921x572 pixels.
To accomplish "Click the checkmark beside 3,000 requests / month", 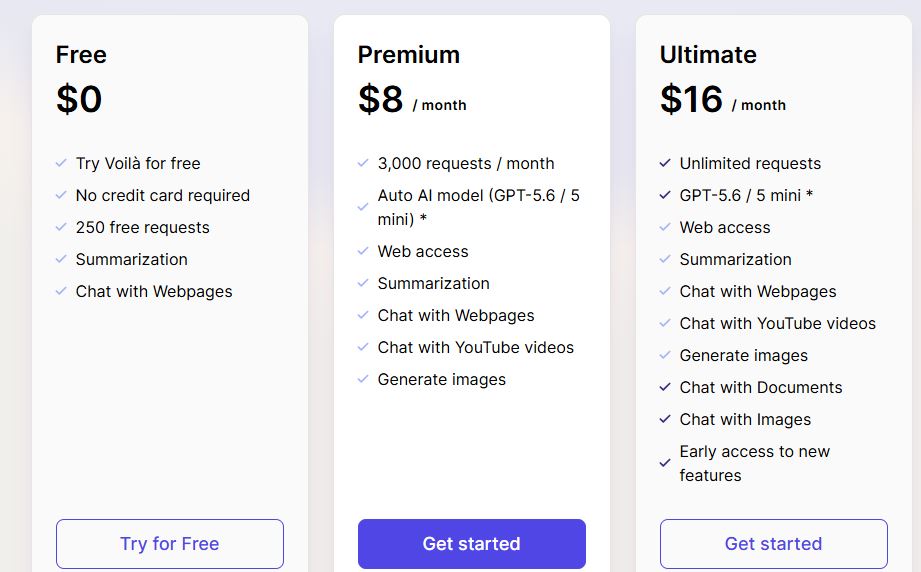I will 363,163.
